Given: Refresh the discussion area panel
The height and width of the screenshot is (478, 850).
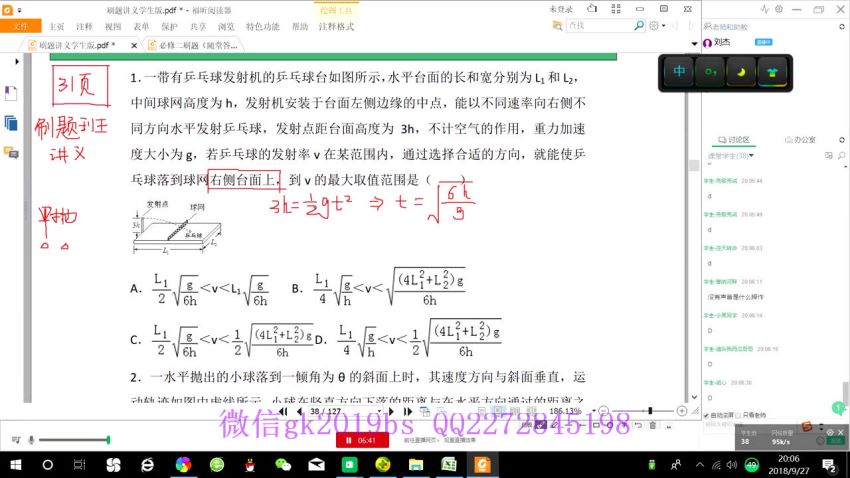Looking at the screenshot, I should click(x=841, y=140).
